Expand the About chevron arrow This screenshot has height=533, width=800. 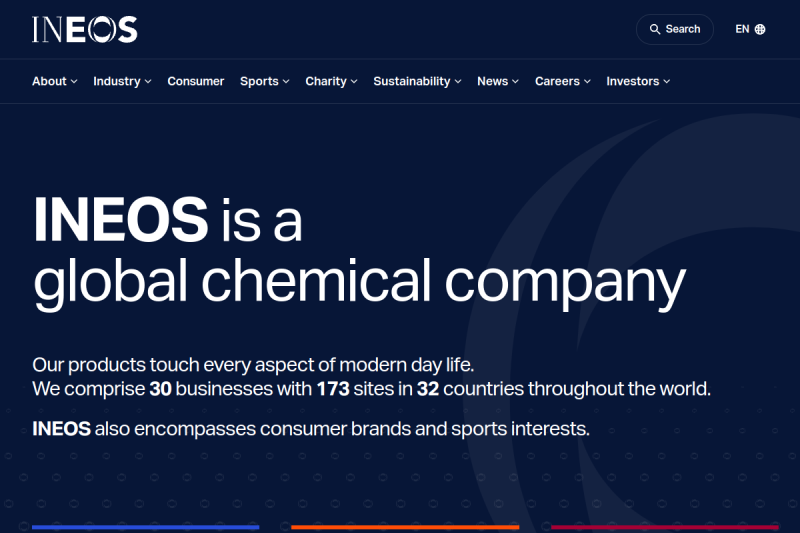coord(74,82)
